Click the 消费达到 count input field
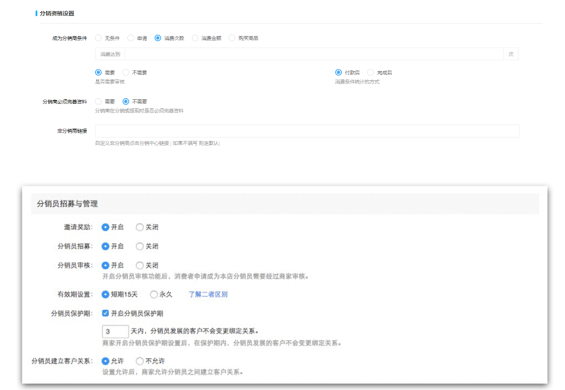565x390 pixels. [314, 54]
